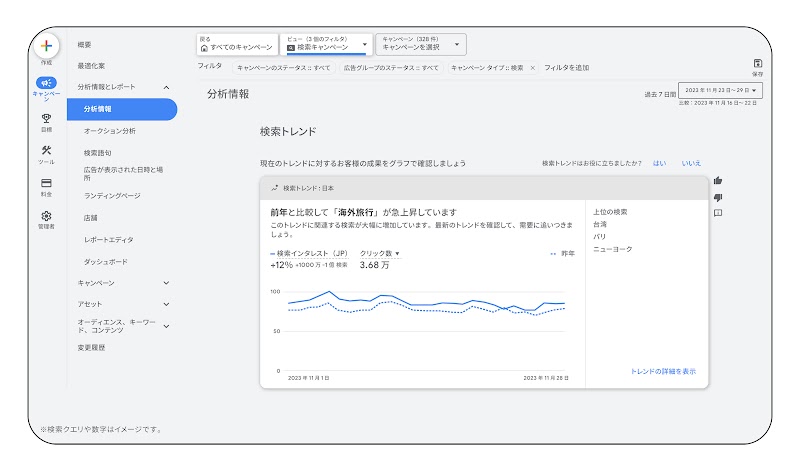Open レポートエディタ in the side menu
This screenshot has width=800, height=471.
click(x=109, y=239)
